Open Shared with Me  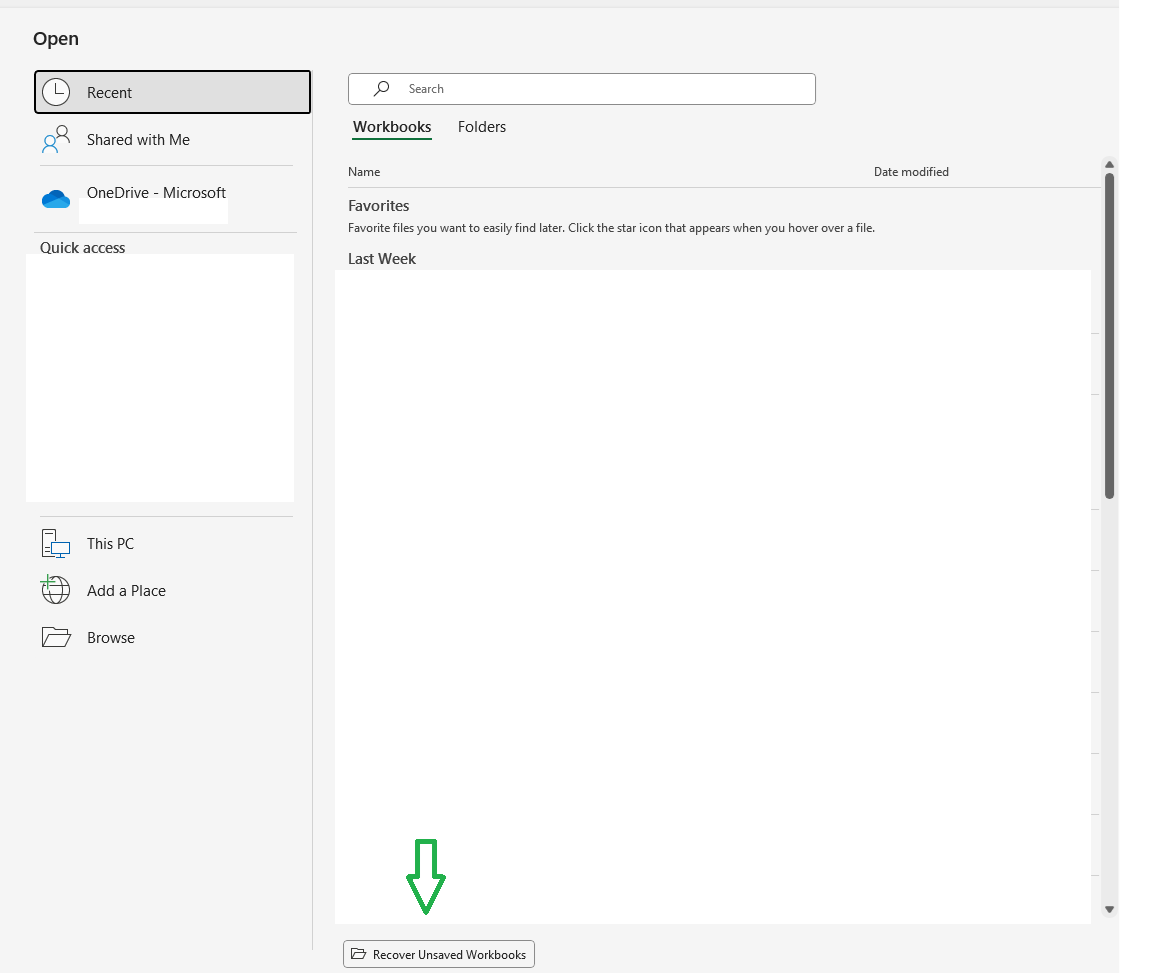(137, 139)
